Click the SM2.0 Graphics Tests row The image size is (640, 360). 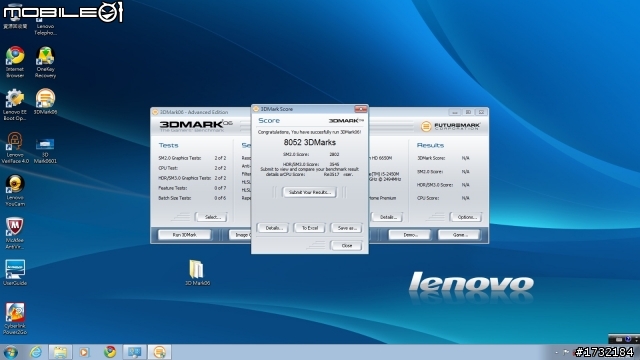click(x=192, y=158)
